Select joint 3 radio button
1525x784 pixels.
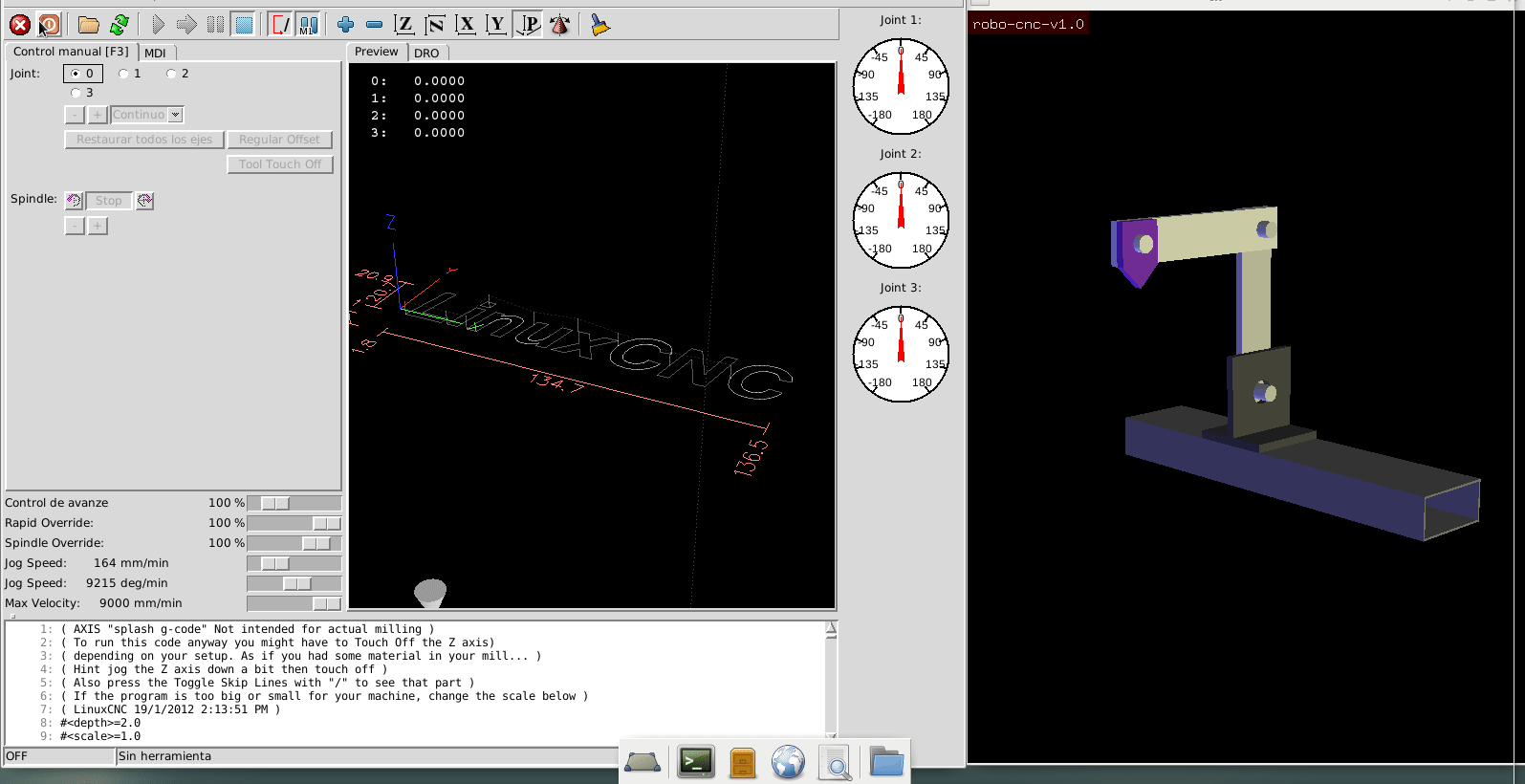coord(82,93)
